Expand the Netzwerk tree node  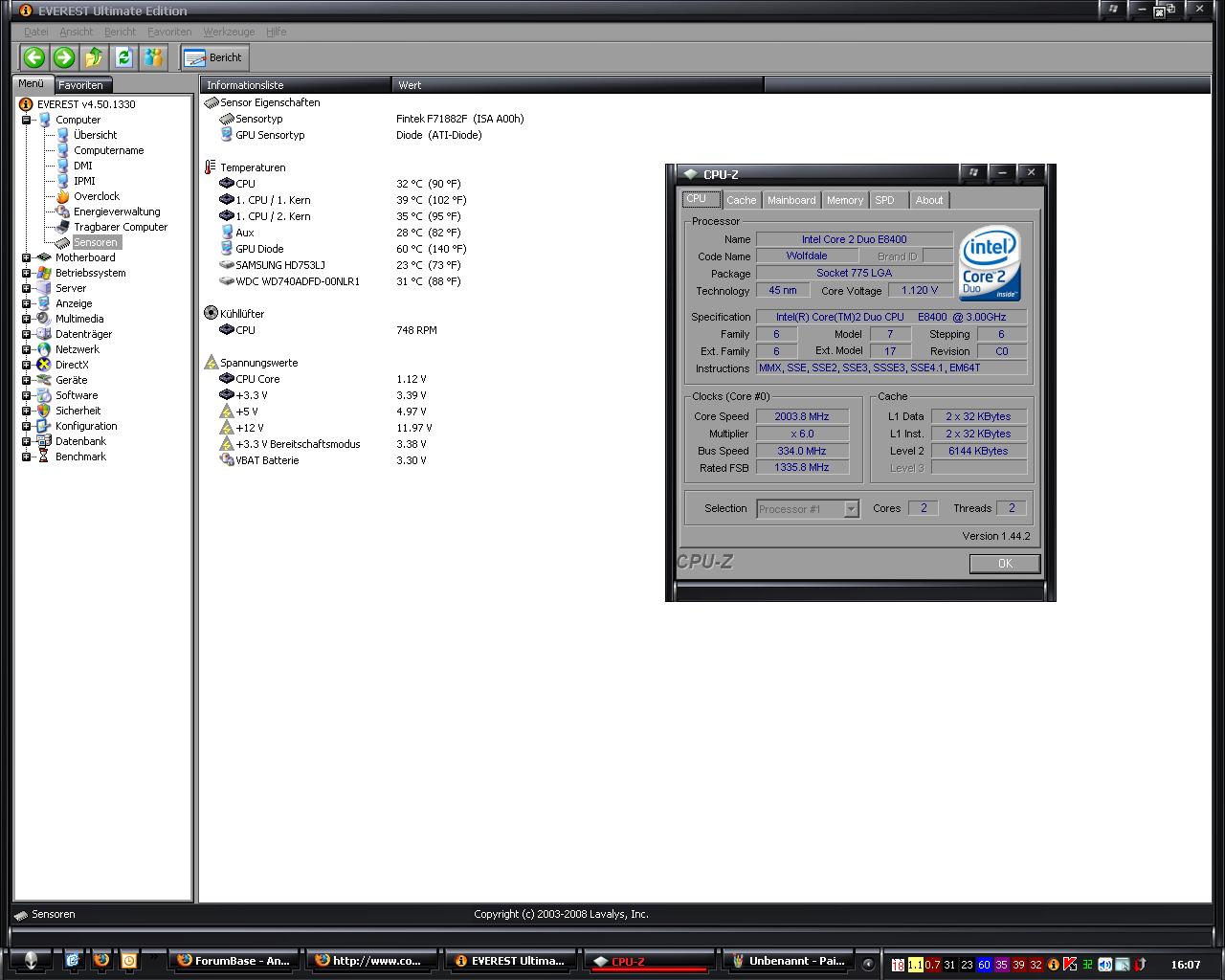pyautogui.click(x=26, y=349)
